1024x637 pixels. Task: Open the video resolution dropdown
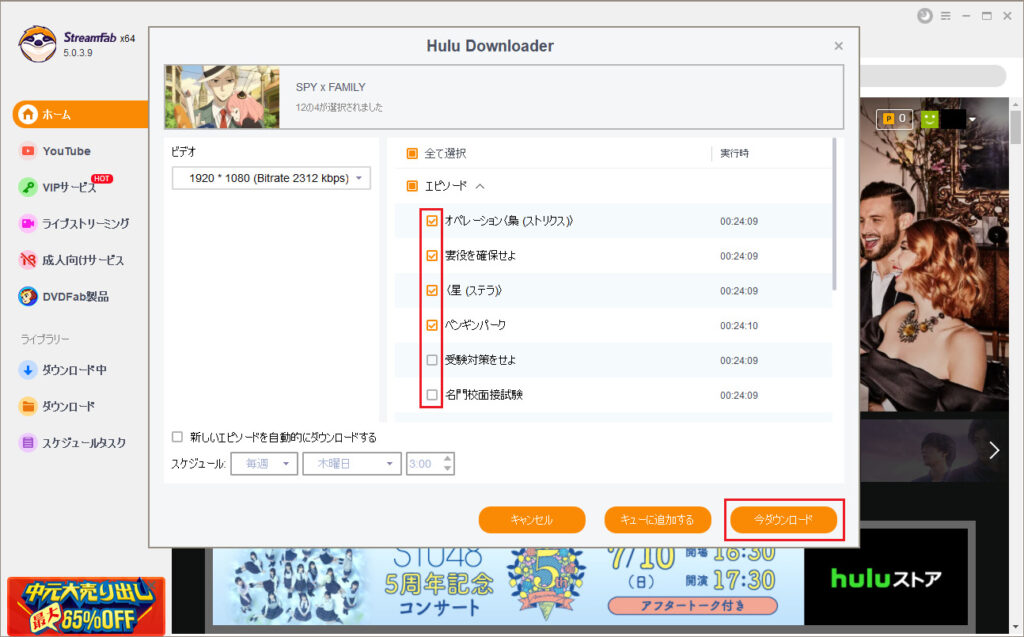[271, 178]
